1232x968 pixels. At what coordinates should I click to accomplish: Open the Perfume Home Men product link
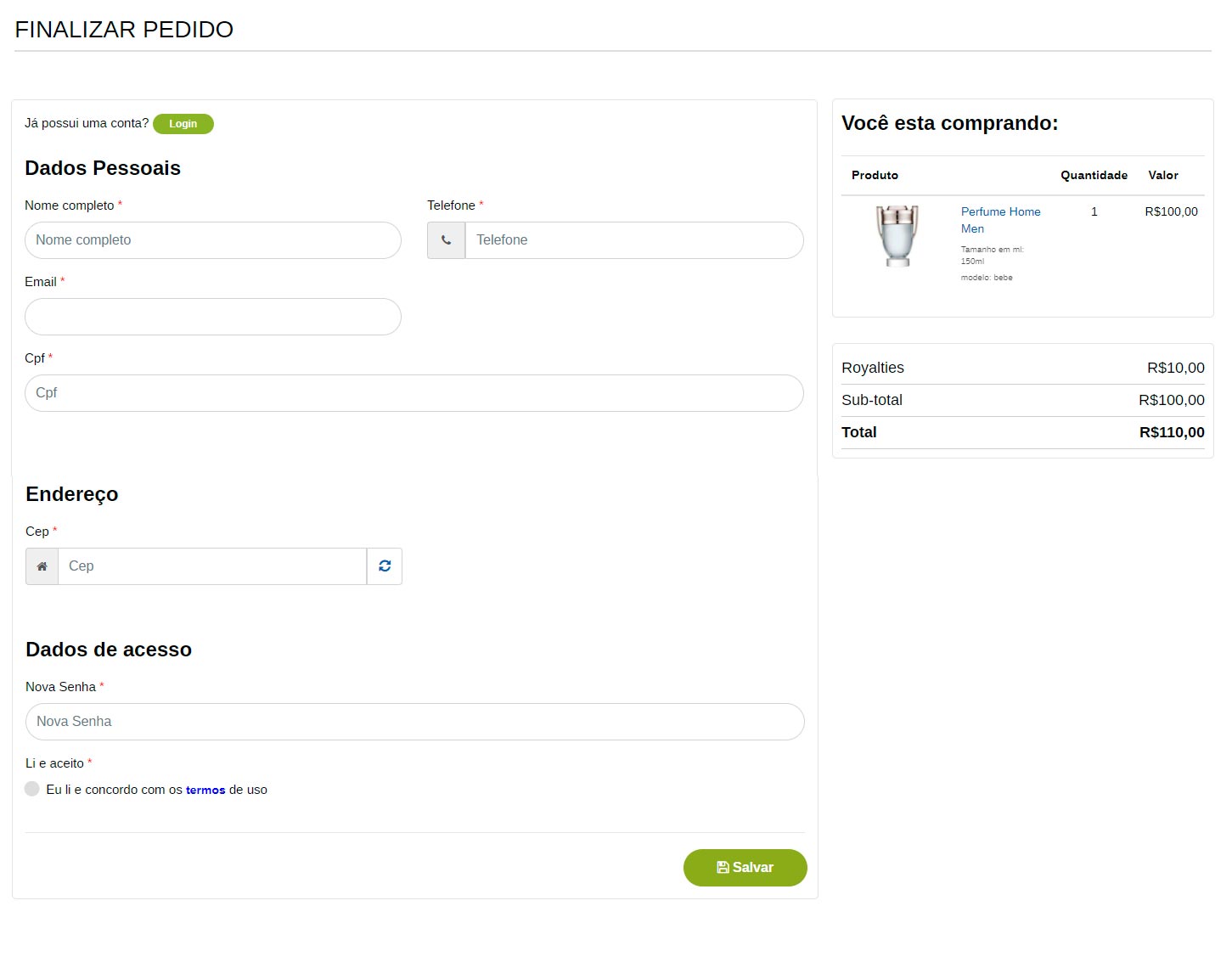coord(999,220)
